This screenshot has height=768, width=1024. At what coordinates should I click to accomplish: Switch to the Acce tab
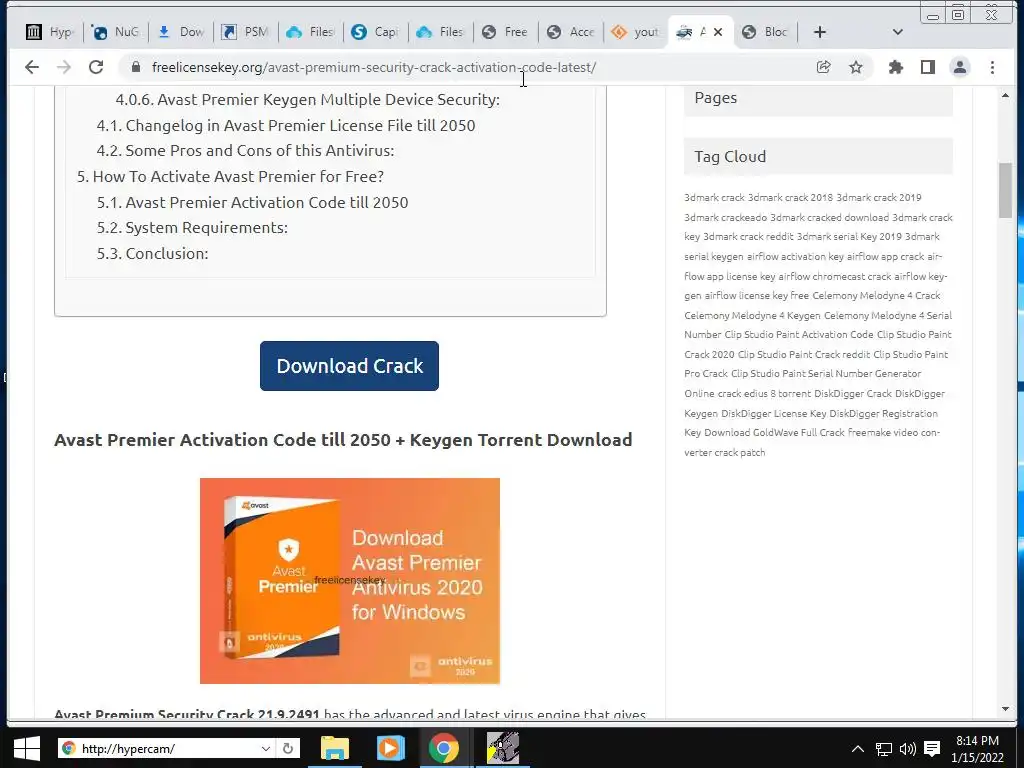tap(570, 32)
